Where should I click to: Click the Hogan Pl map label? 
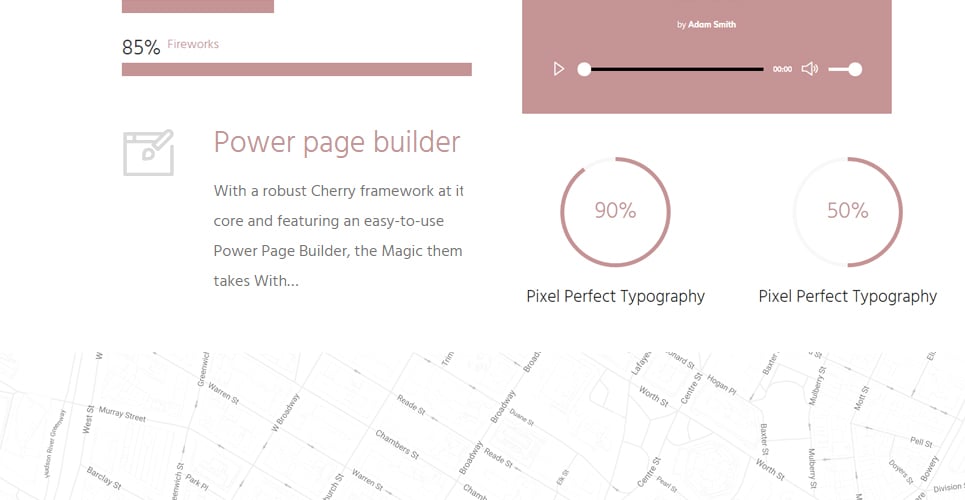pyautogui.click(x=721, y=384)
